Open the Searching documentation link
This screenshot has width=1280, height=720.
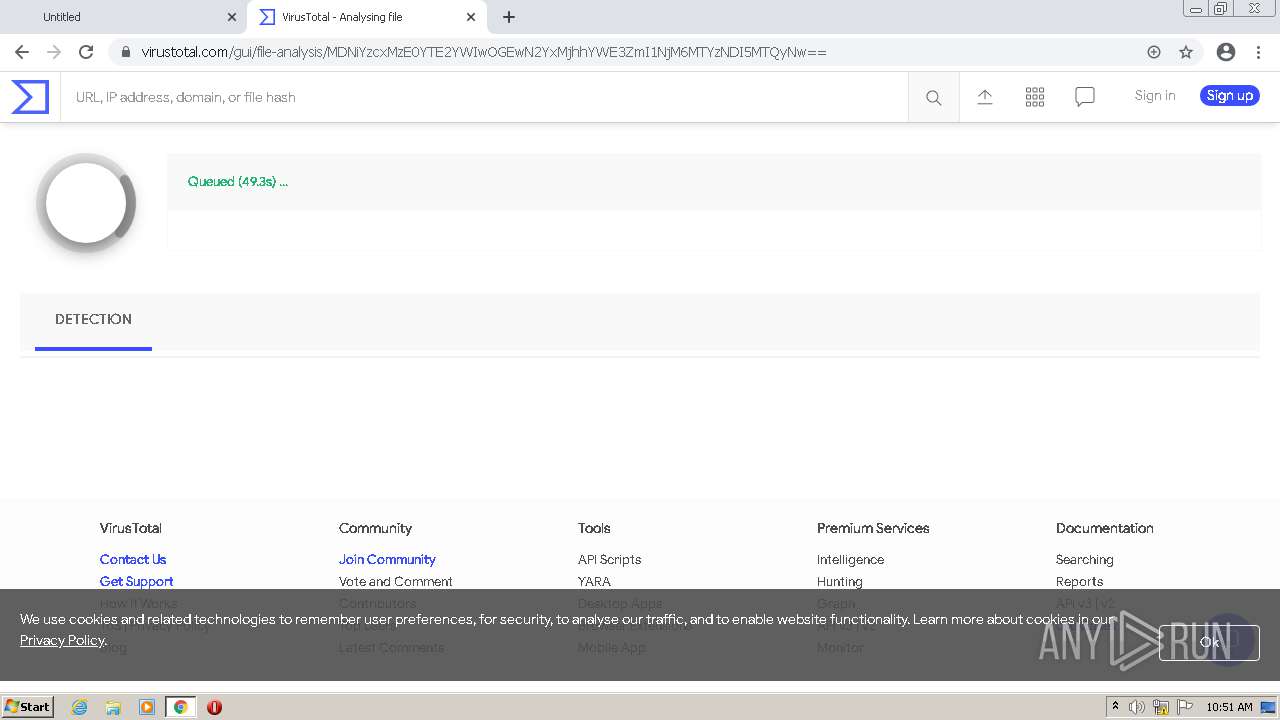tap(1084, 560)
